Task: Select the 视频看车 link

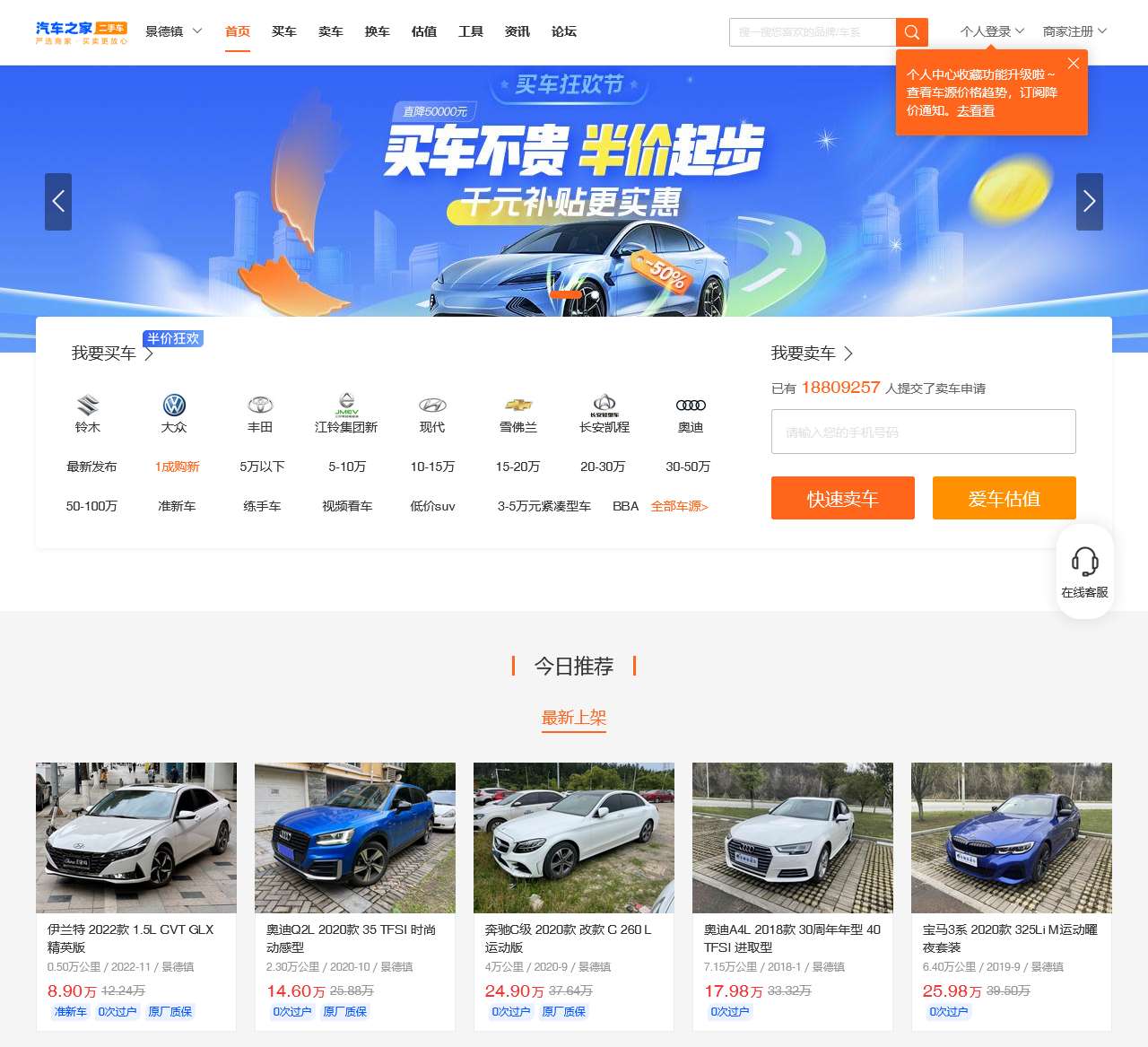Action: 347,506
